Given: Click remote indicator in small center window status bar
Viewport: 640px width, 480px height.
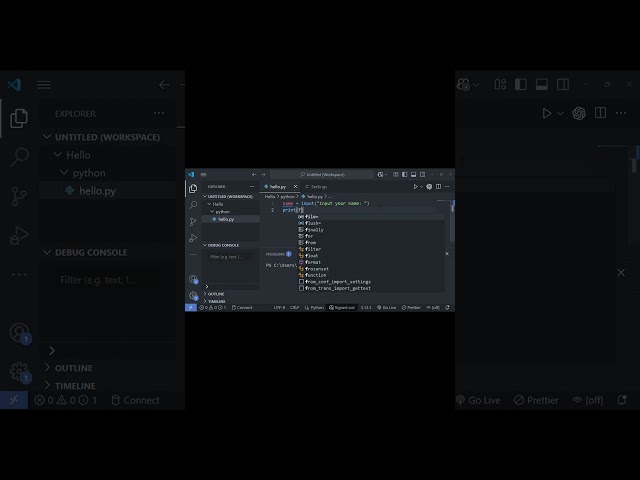Looking at the screenshot, I should click(191, 307).
